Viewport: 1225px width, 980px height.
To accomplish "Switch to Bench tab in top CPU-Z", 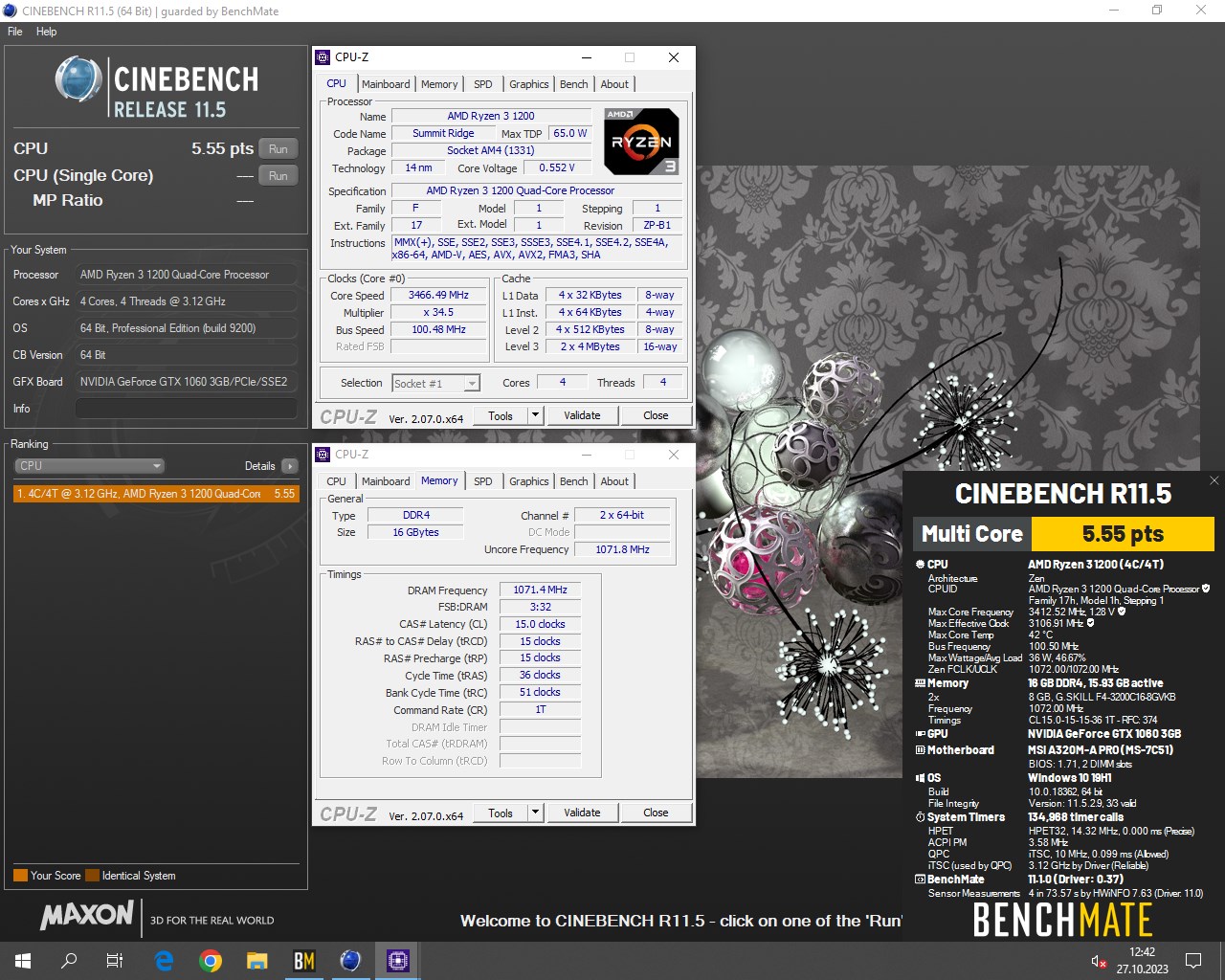I will (x=574, y=84).
